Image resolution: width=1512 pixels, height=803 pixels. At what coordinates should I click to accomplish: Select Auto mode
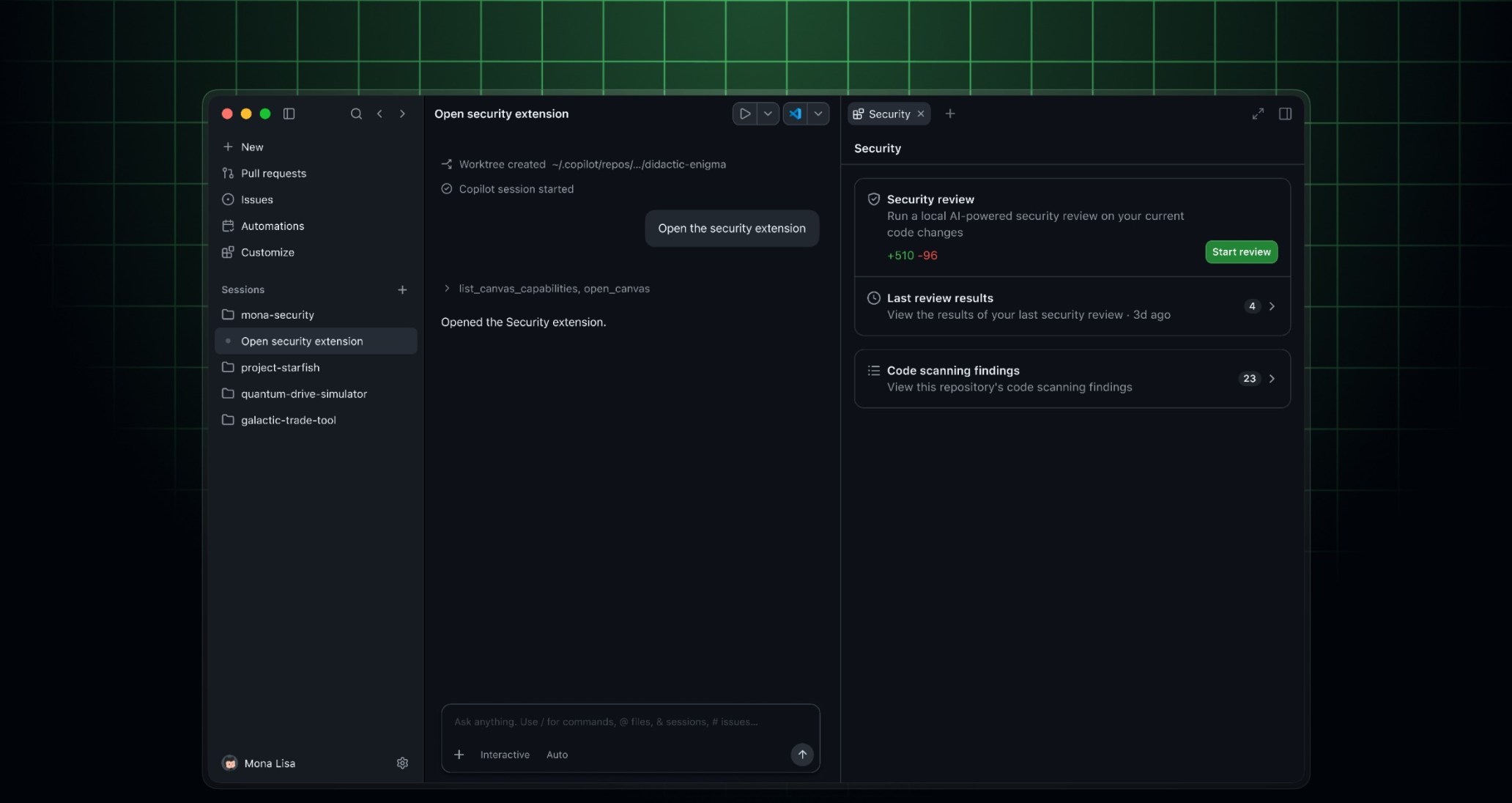pyautogui.click(x=557, y=755)
